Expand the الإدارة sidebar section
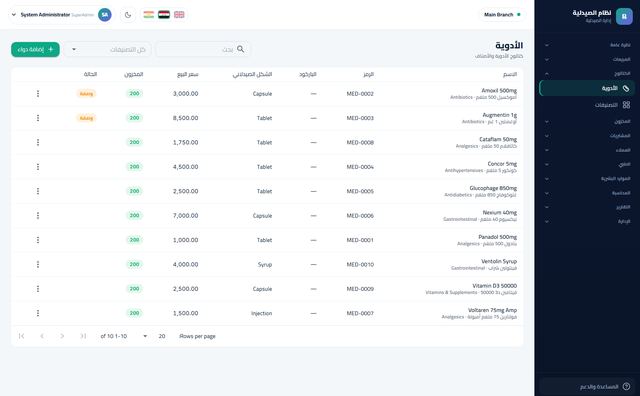This screenshot has height=396, width=640. 587,221
